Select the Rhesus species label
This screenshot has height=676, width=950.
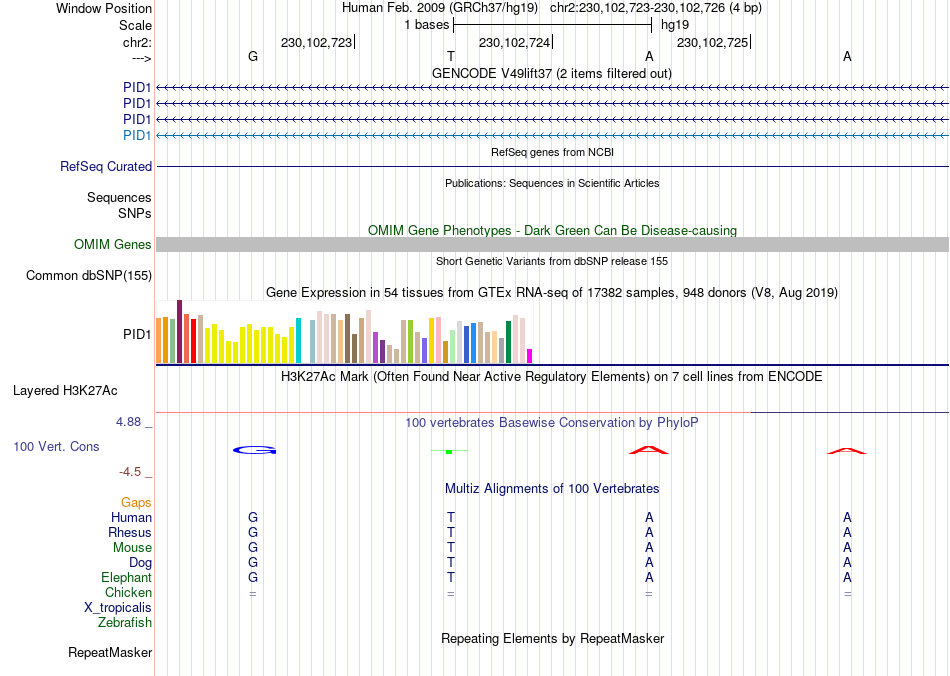tap(130, 532)
